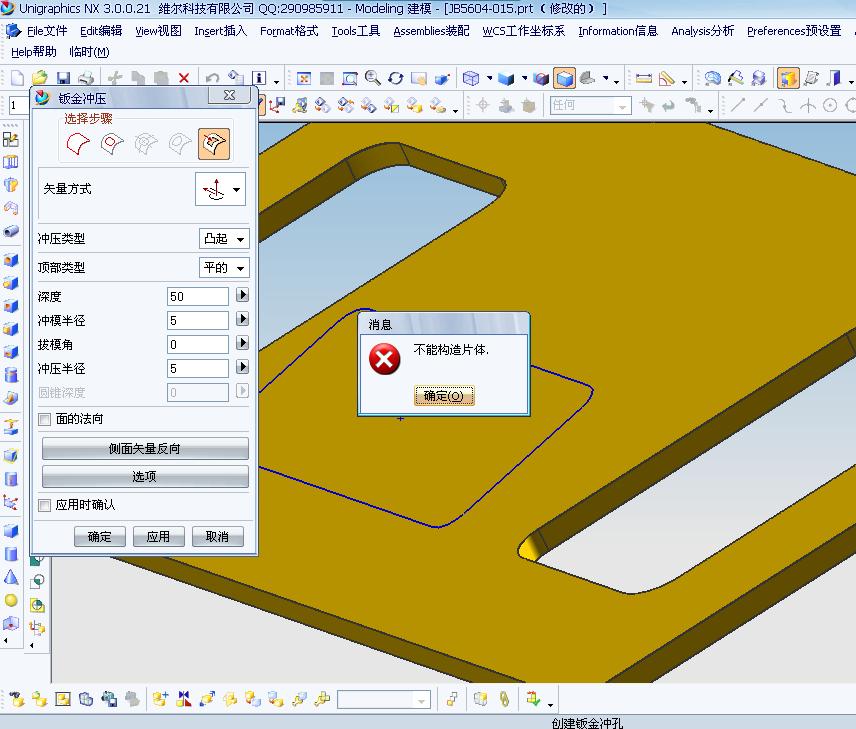Open the Tools工具 menu

(355, 31)
